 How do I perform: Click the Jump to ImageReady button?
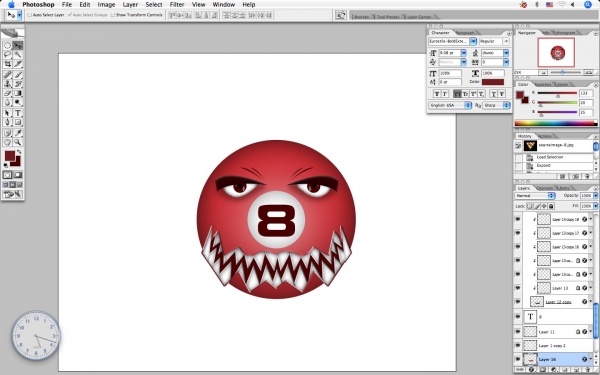click(x=12, y=194)
